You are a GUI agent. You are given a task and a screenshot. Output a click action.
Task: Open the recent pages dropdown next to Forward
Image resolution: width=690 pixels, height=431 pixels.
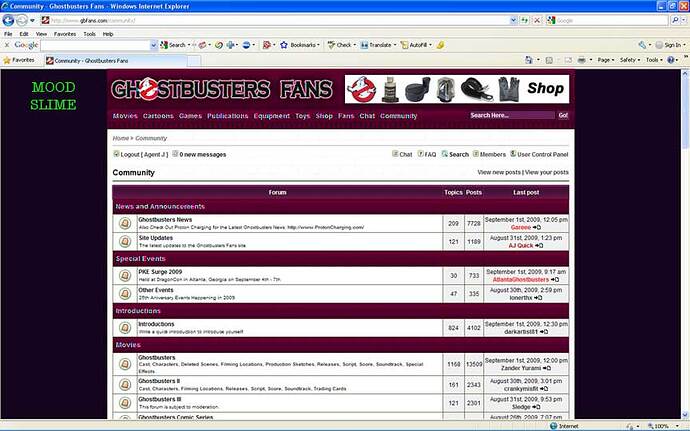point(32,21)
